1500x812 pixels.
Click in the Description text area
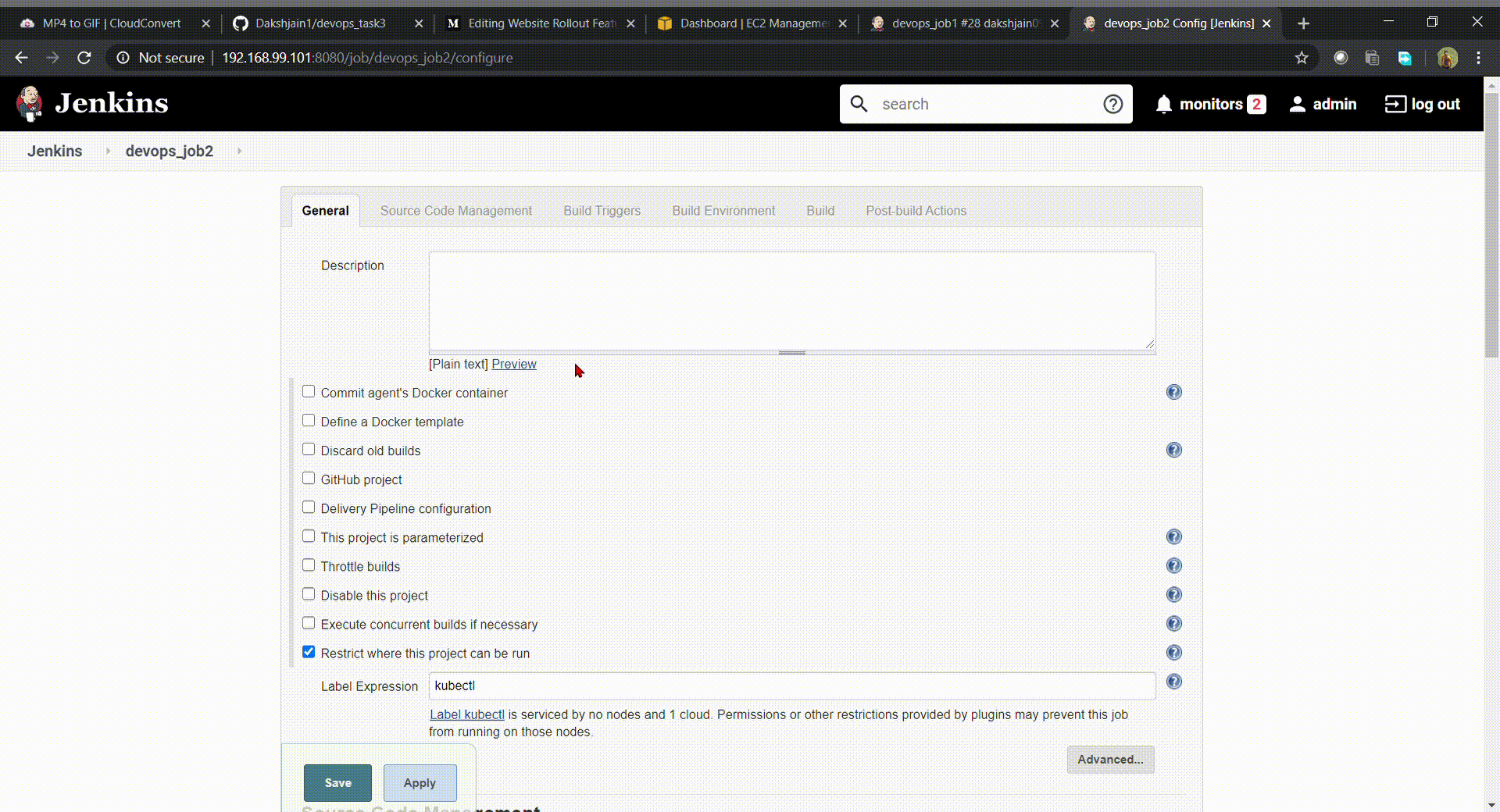point(792,301)
